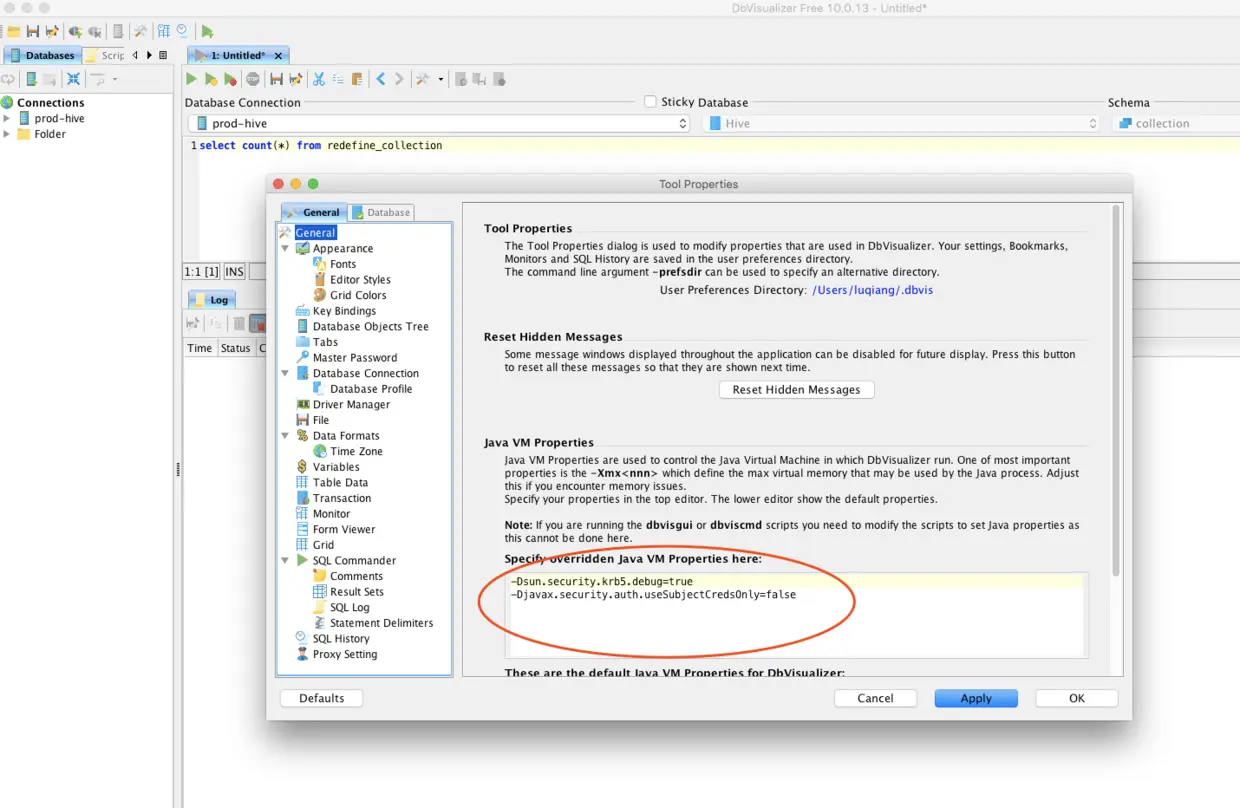The image size is (1240, 808).
Task: Open the prod-hive Database Connection dropdown
Action: click(x=439, y=124)
